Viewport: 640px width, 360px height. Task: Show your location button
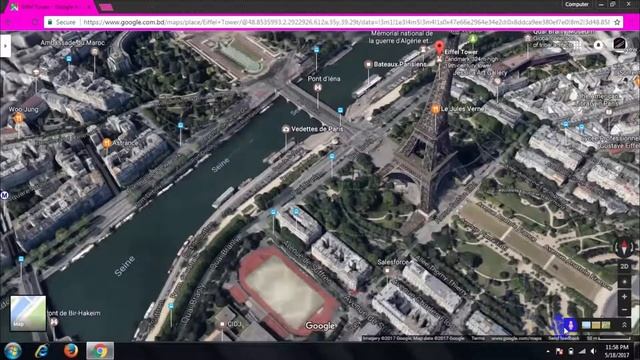pos(624,282)
